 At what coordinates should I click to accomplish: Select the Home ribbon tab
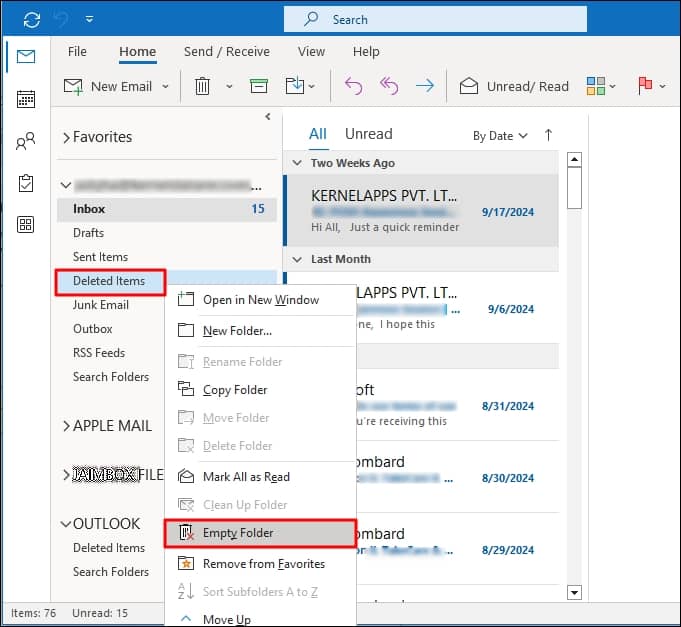138,52
